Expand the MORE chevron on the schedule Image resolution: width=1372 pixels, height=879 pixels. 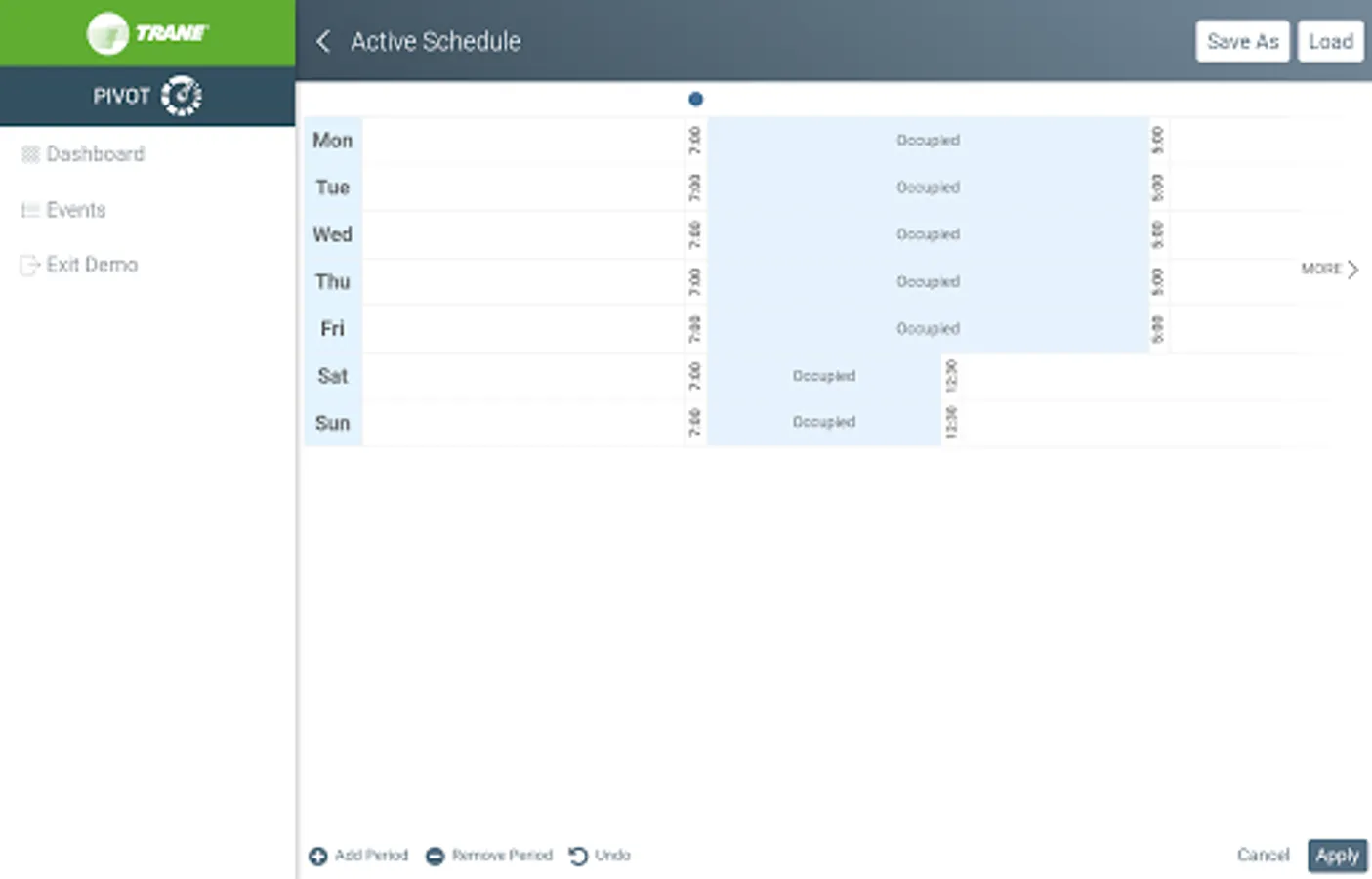click(1352, 269)
